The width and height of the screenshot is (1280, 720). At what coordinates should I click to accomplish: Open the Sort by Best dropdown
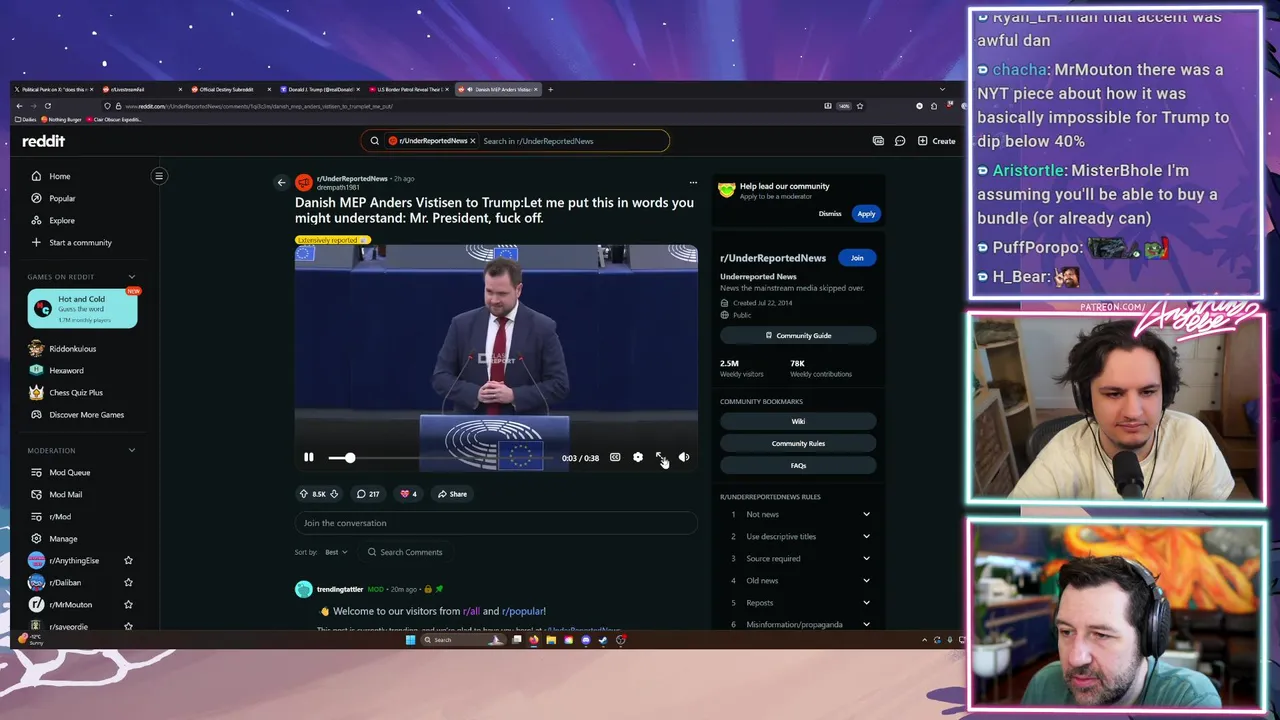(336, 552)
